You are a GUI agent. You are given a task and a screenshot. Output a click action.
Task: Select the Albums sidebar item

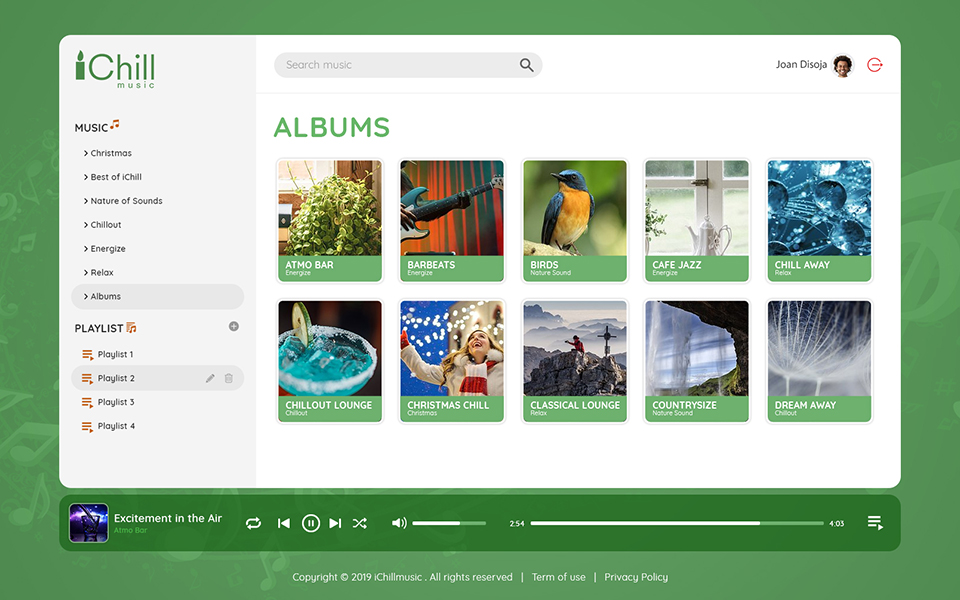[105, 297]
